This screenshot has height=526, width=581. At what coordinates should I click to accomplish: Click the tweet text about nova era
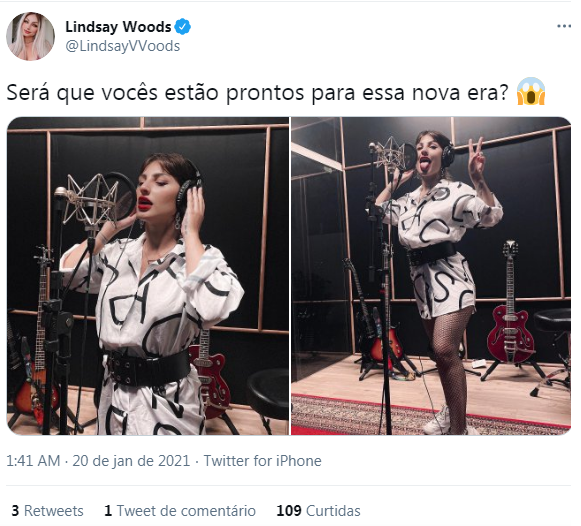(x=258, y=92)
